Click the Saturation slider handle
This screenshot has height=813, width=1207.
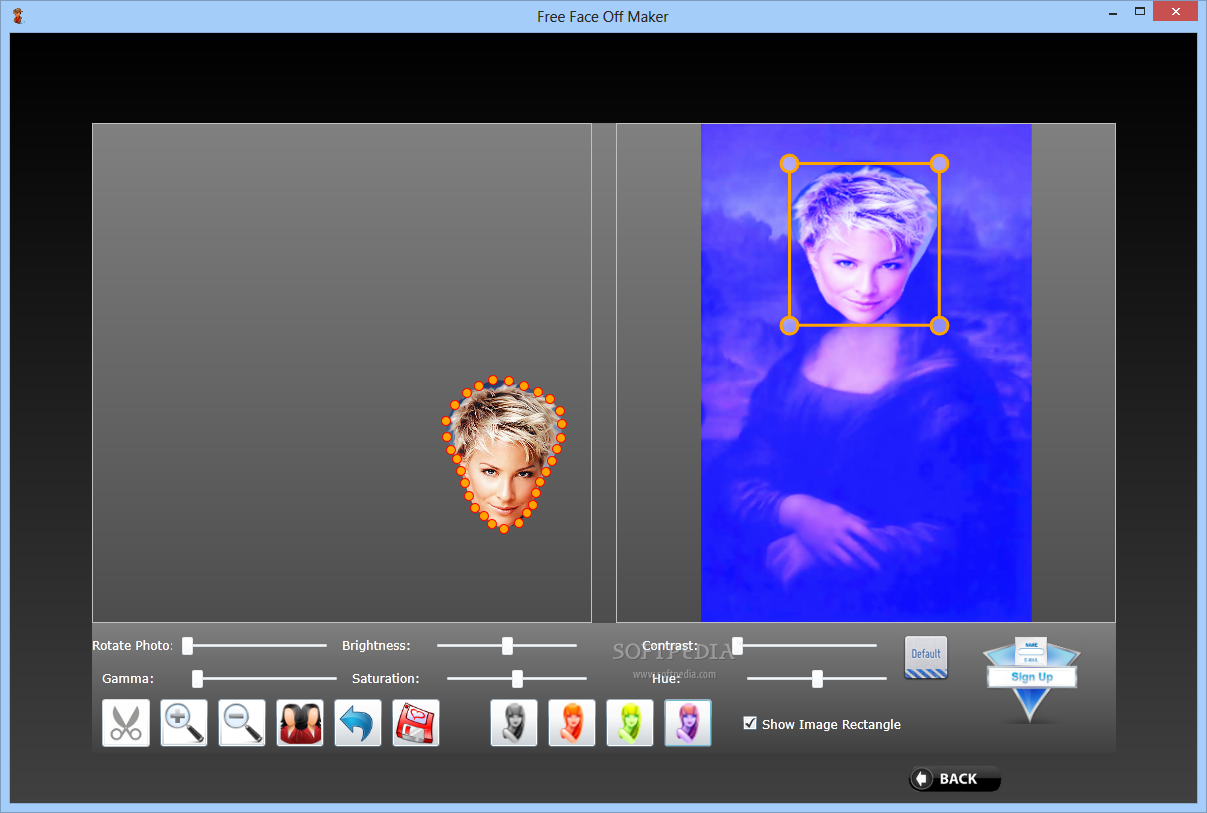pos(517,679)
